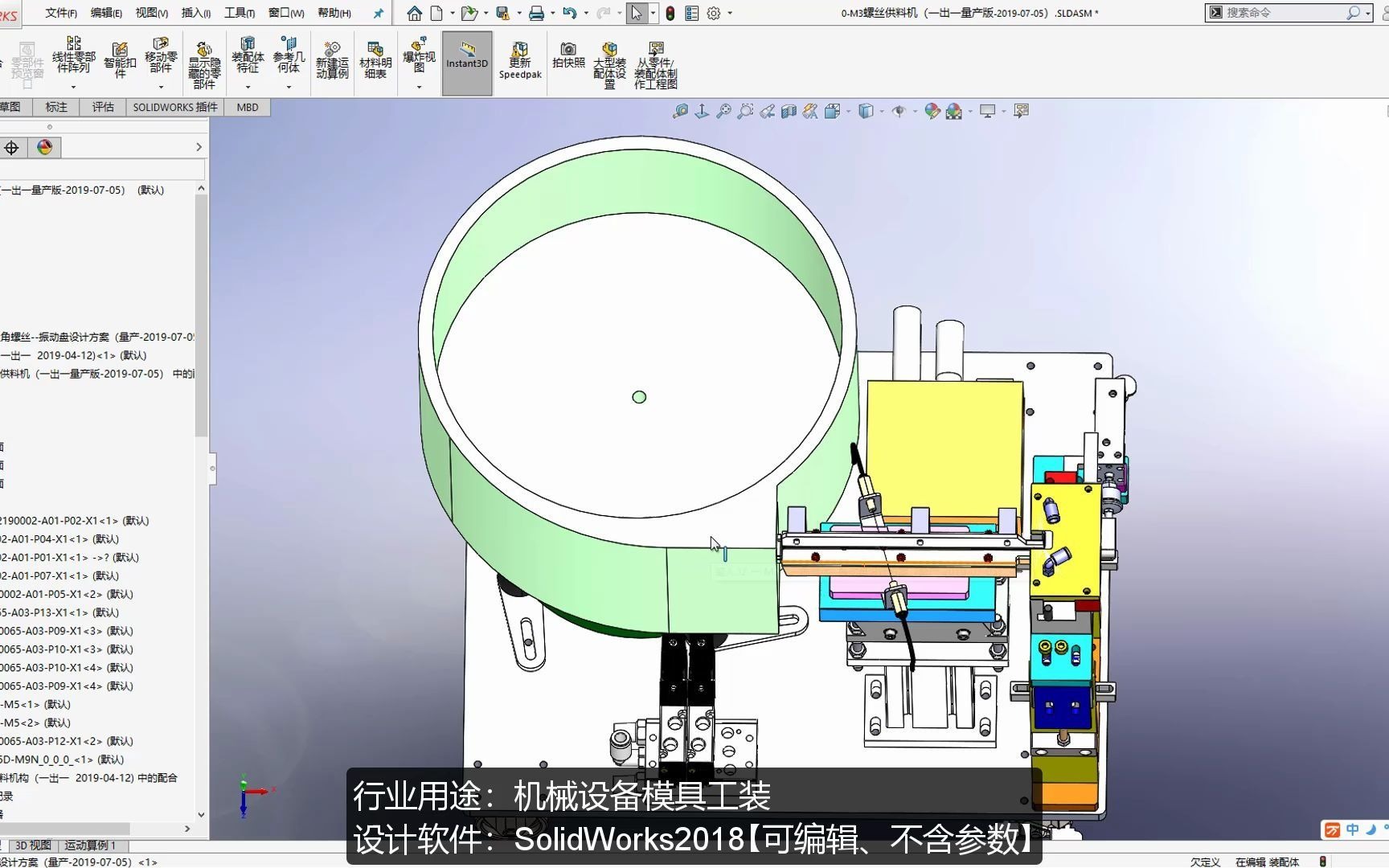Screen dimensions: 1389x868
Task: Open the Display Style dropdown arrow
Action: 880,111
